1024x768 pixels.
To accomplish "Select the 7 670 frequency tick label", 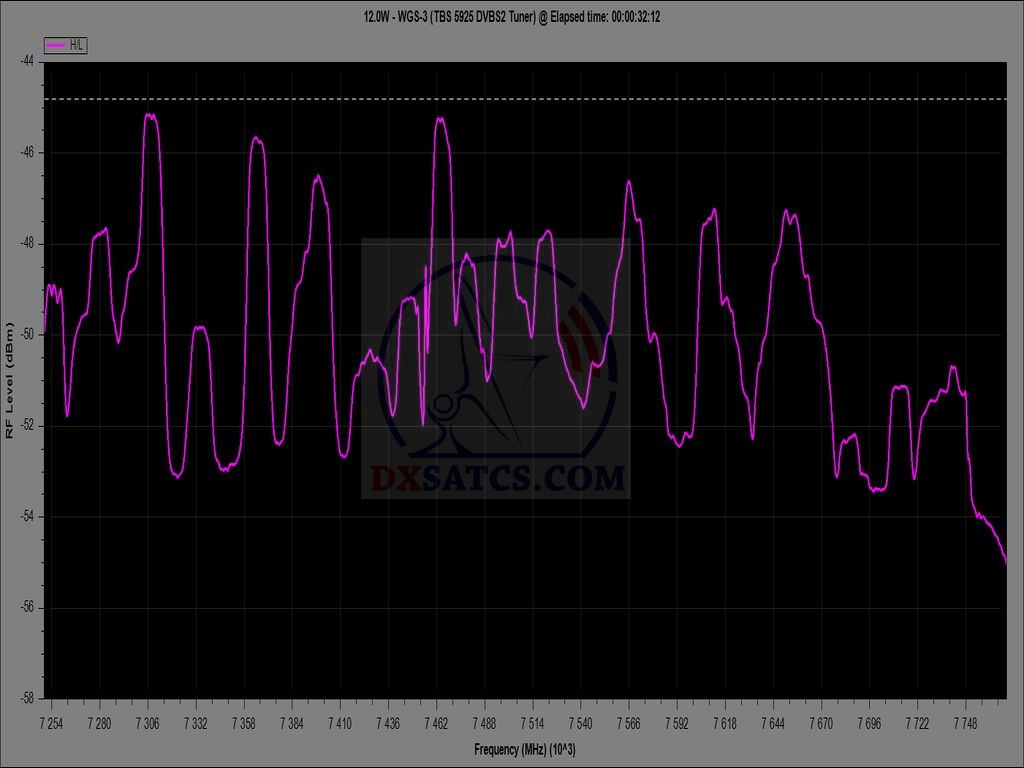I will click(x=821, y=722).
